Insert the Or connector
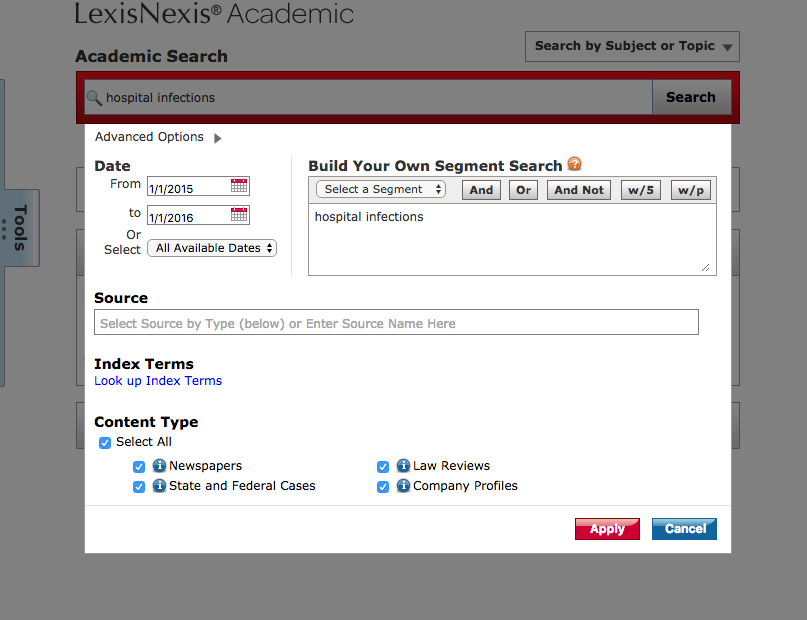 pos(523,190)
